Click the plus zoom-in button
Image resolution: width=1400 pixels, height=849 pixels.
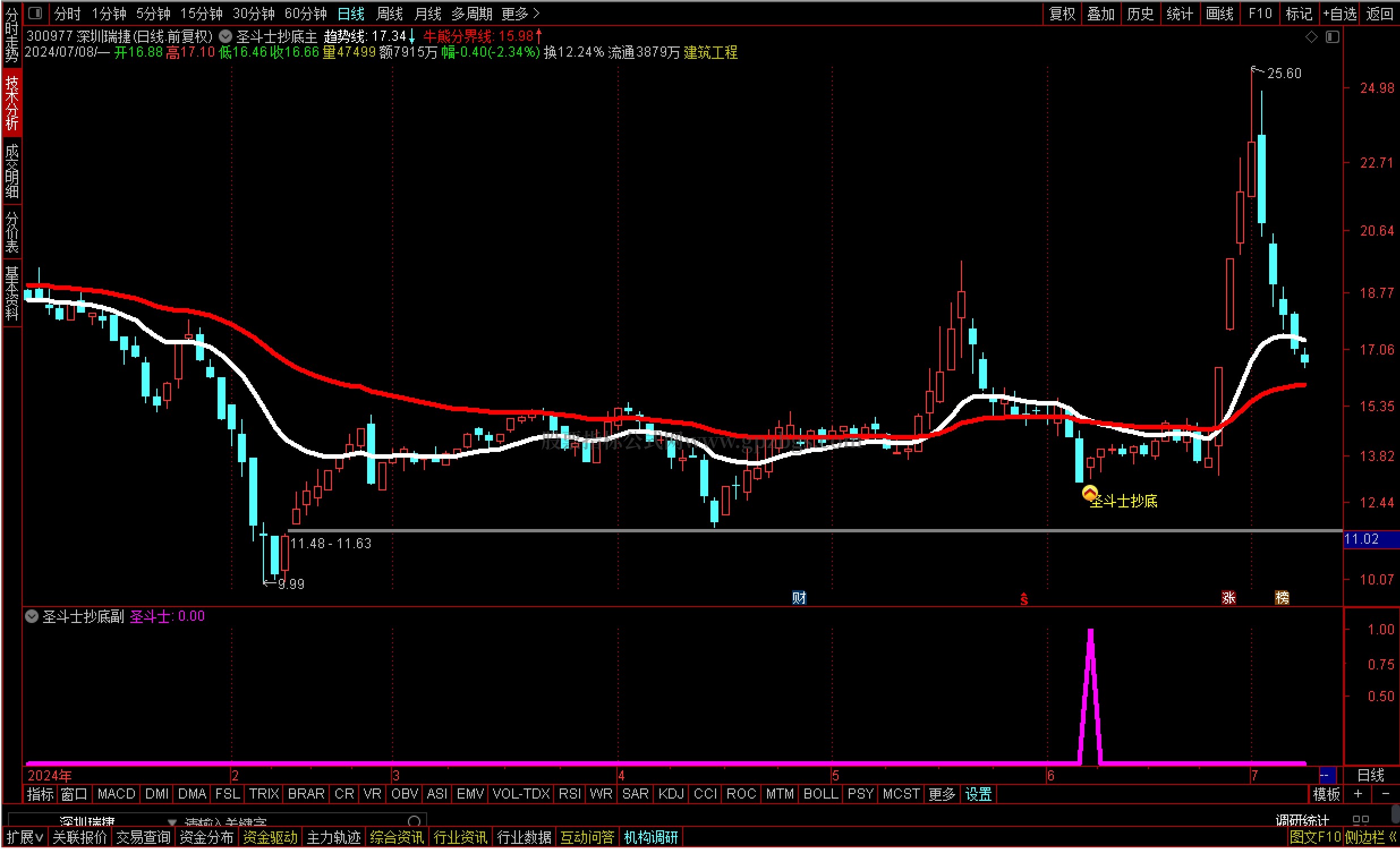click(x=1358, y=794)
